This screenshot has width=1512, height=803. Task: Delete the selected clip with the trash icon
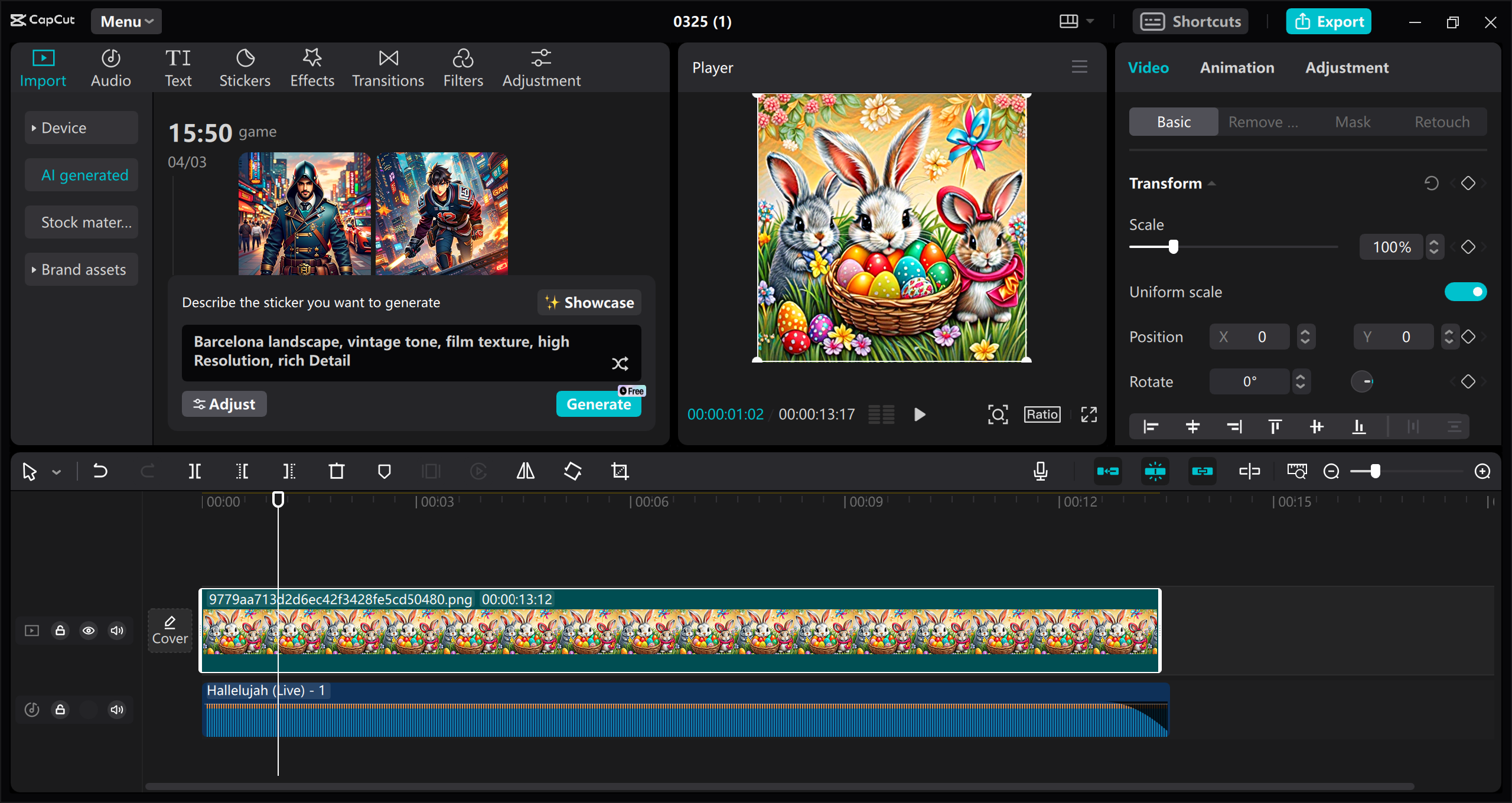coord(336,471)
